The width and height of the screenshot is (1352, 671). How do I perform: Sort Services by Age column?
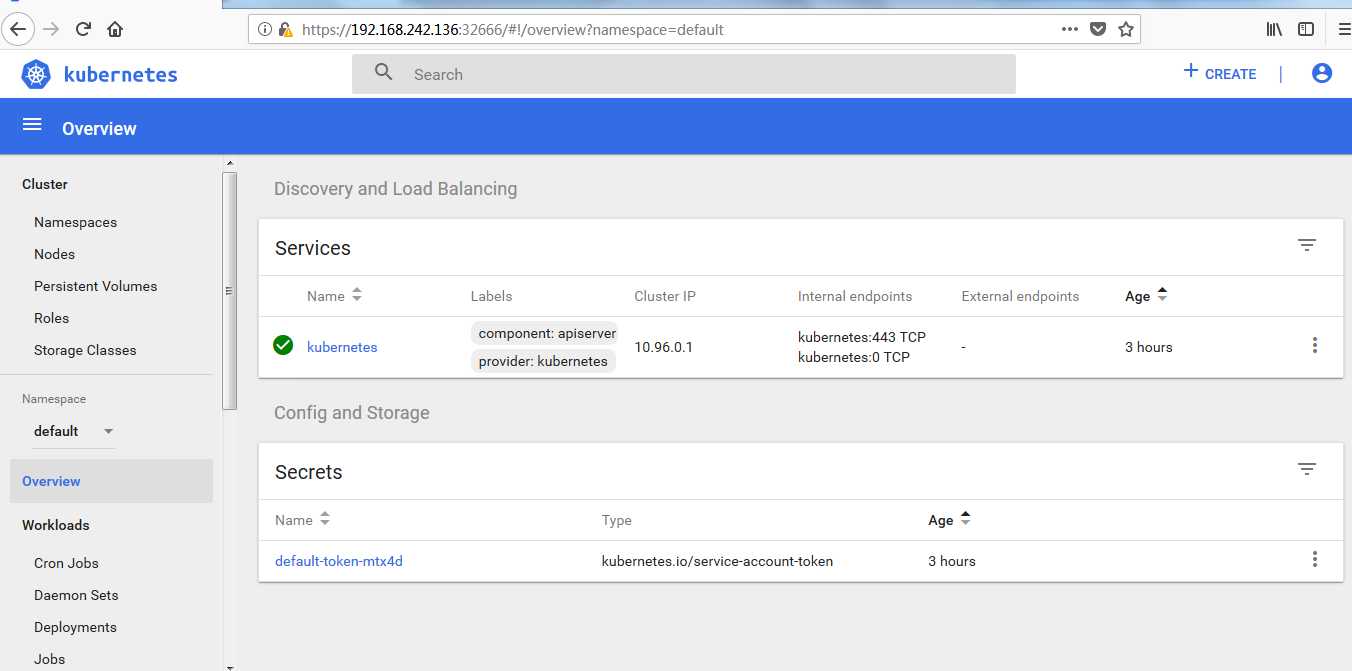(1147, 295)
